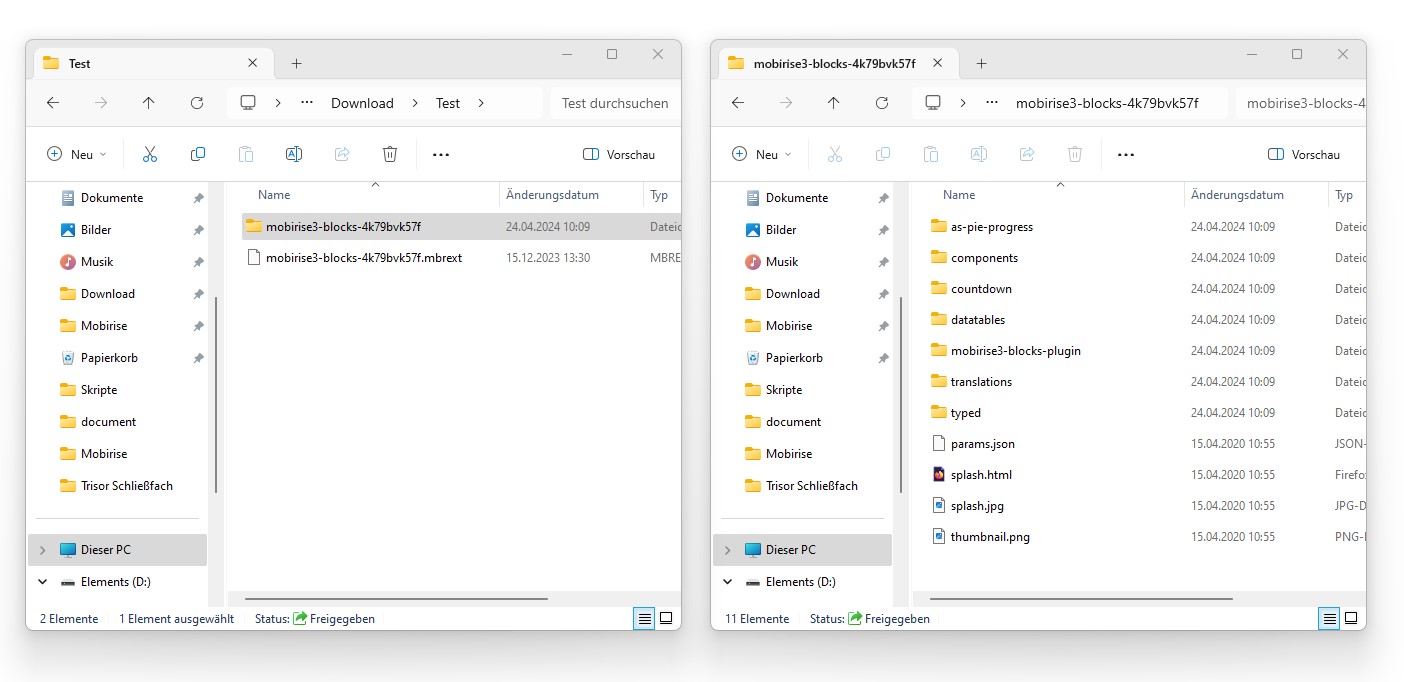Switch to large icons view in right window

[1351, 618]
